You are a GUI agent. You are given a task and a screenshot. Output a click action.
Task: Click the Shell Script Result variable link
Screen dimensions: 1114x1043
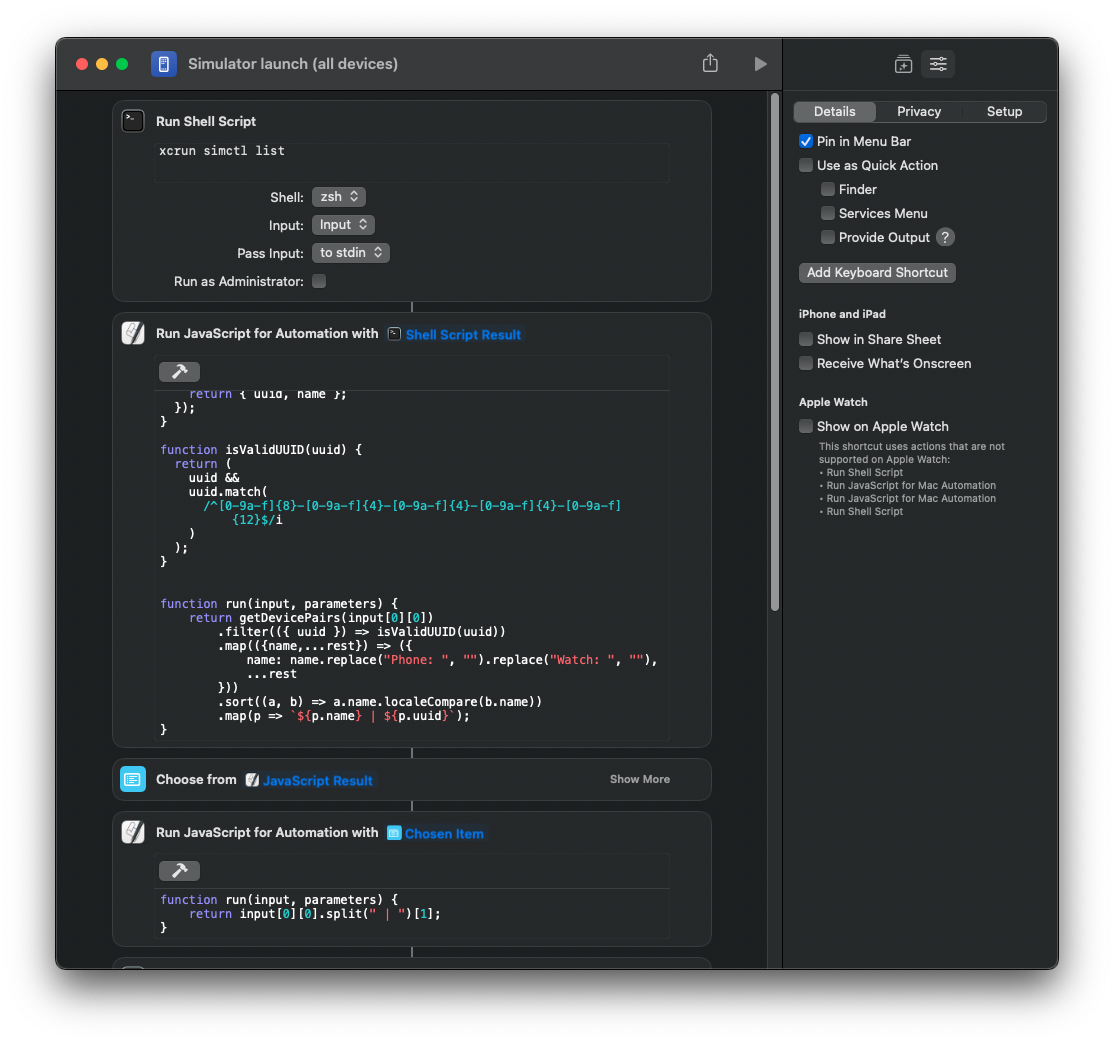[x=463, y=333]
